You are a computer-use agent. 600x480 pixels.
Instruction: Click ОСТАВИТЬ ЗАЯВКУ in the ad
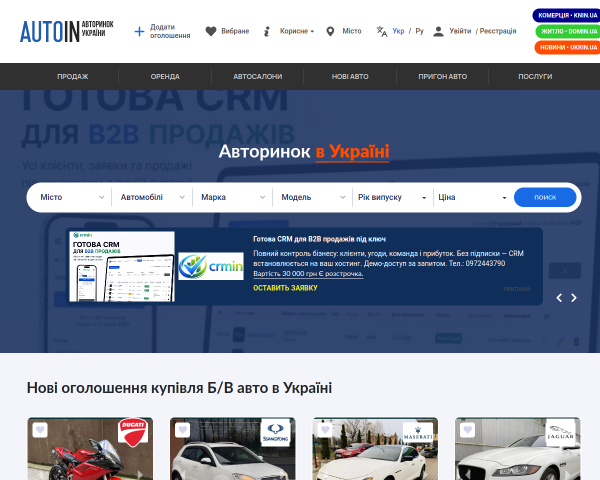[285, 288]
